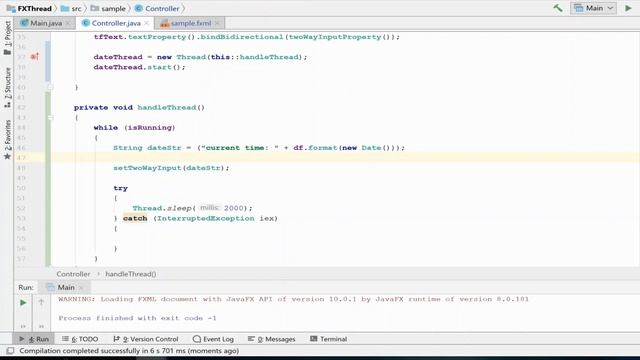Toggle the 4: Run tool window button
Image resolution: width=640 pixels, height=360 pixels.
[x=34, y=339]
